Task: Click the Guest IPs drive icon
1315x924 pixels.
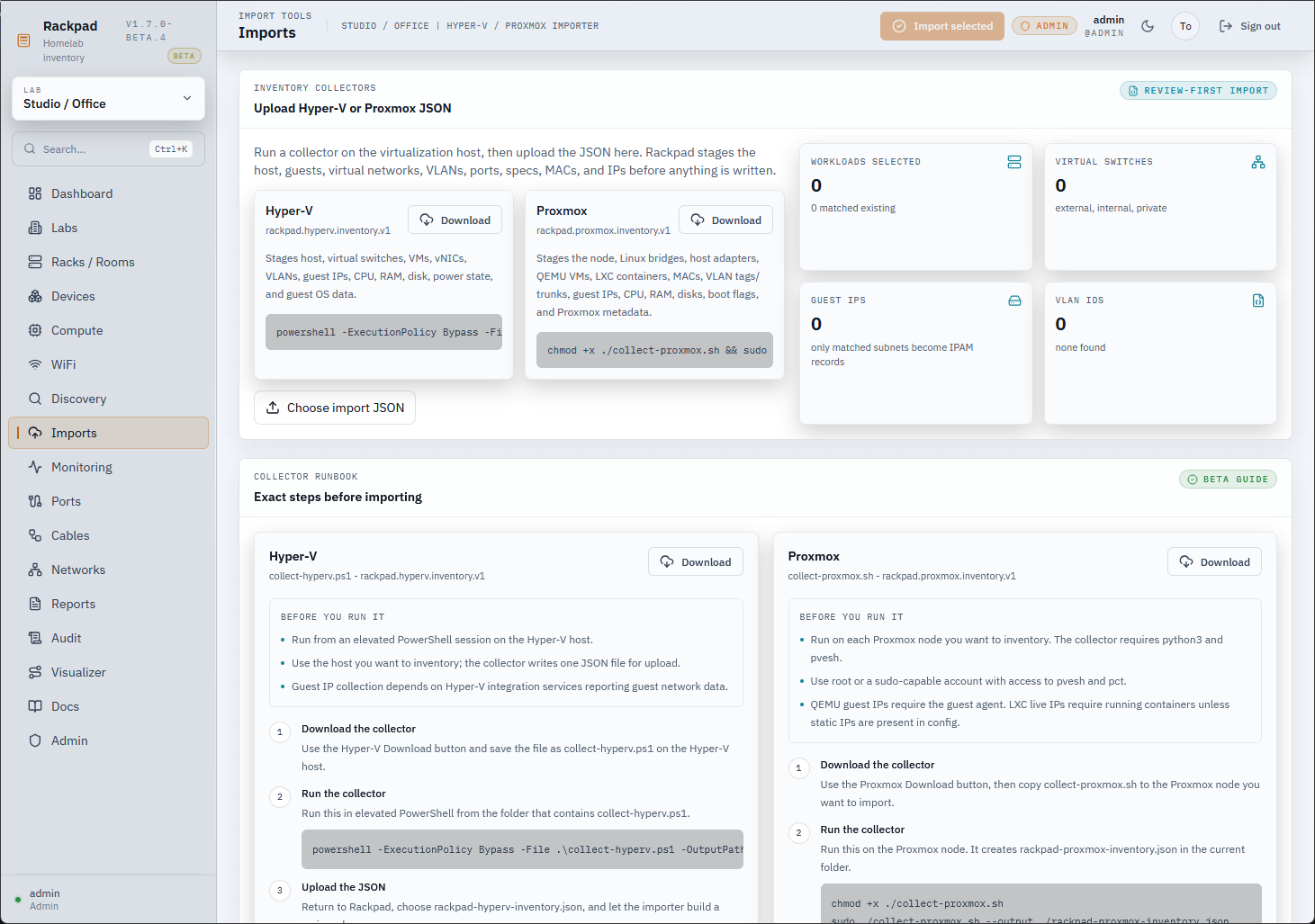Action: 1014,301
